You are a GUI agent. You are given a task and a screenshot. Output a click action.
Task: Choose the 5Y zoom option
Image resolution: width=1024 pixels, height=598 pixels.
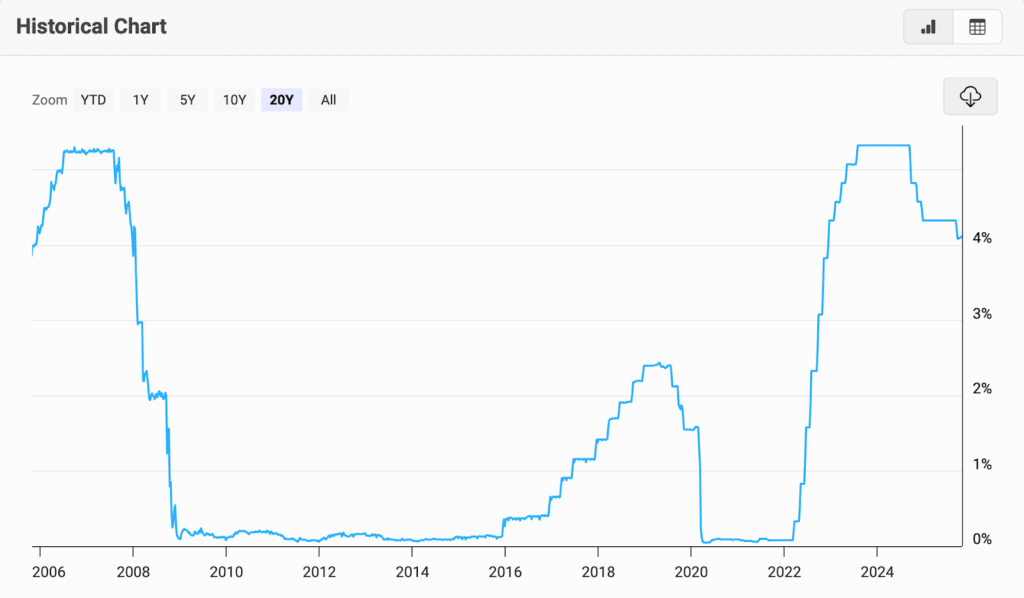(187, 99)
